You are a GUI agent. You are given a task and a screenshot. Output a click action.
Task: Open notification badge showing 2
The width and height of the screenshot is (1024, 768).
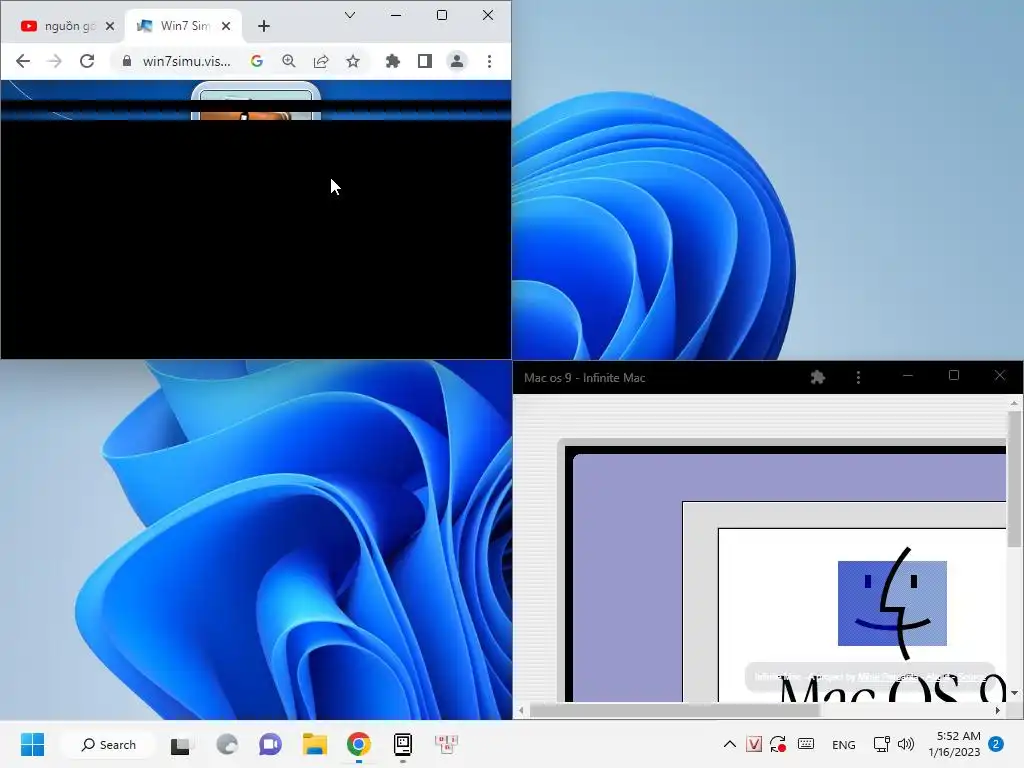pos(996,744)
